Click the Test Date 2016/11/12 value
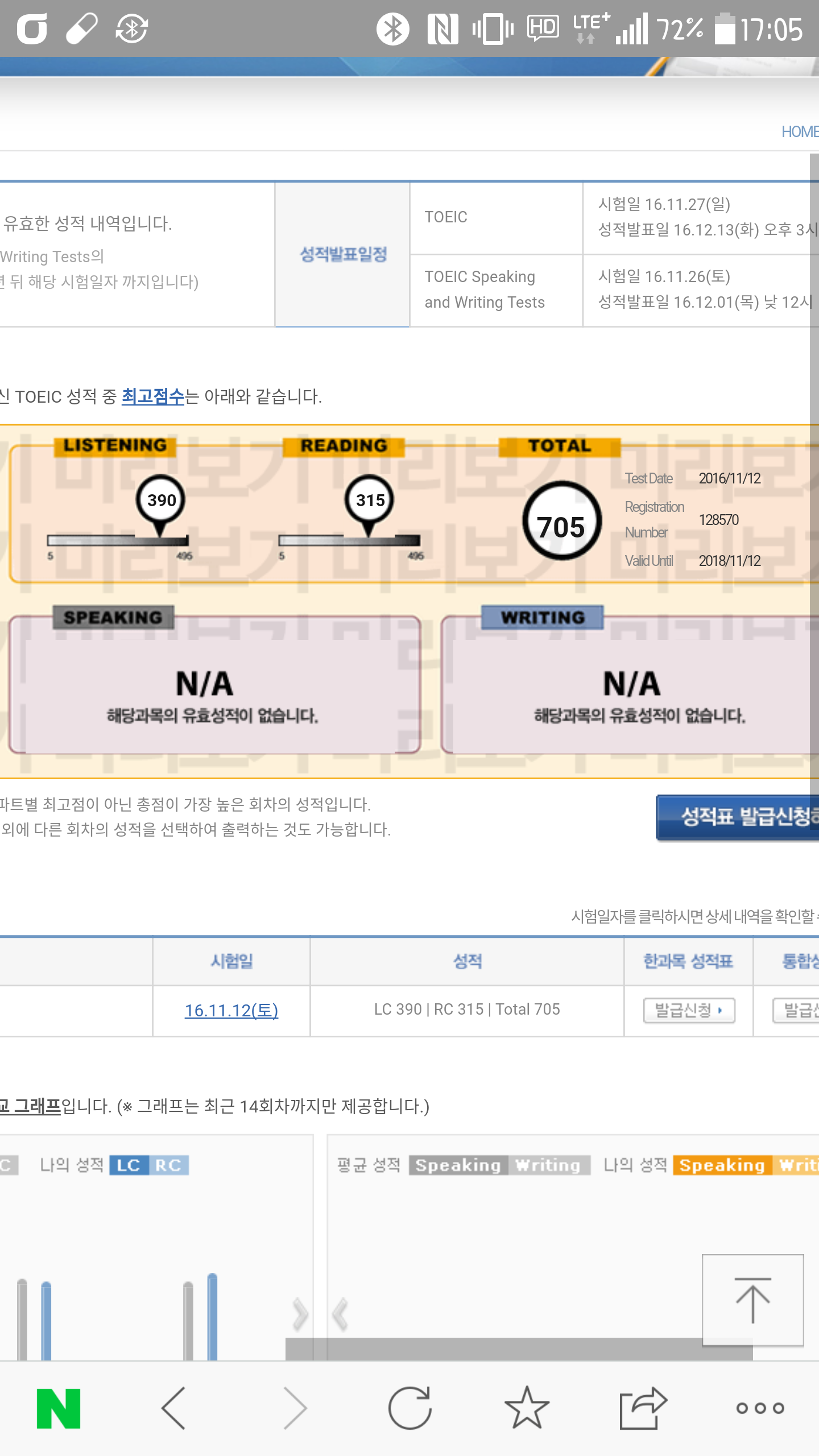The height and width of the screenshot is (1456, 819). tap(730, 478)
